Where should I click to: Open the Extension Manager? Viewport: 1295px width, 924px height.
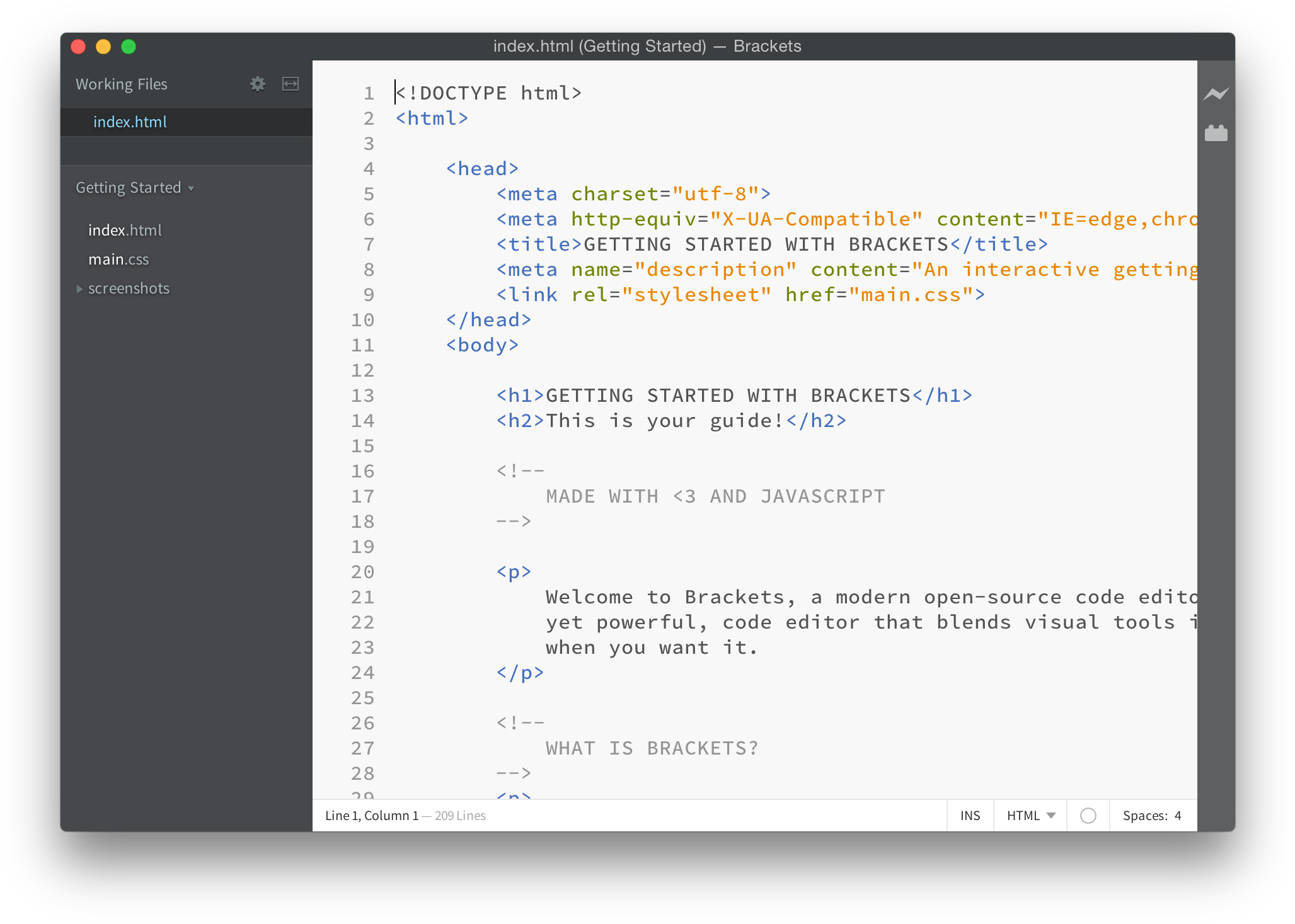1216,132
